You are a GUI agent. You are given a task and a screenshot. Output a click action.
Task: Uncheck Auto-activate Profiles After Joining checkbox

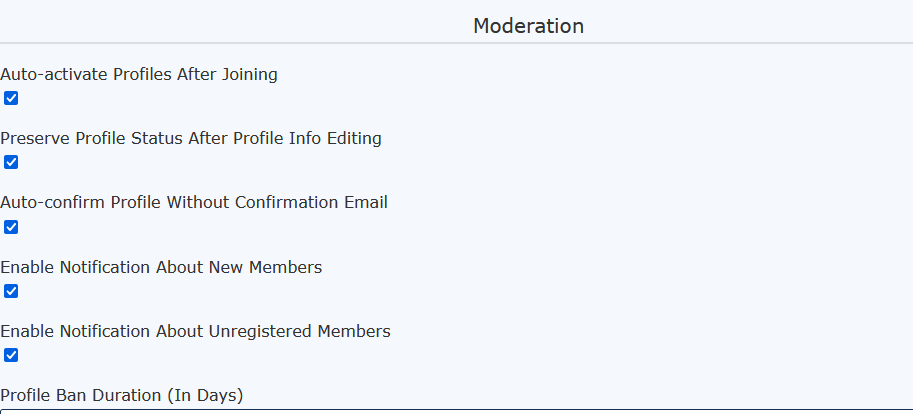tap(11, 98)
